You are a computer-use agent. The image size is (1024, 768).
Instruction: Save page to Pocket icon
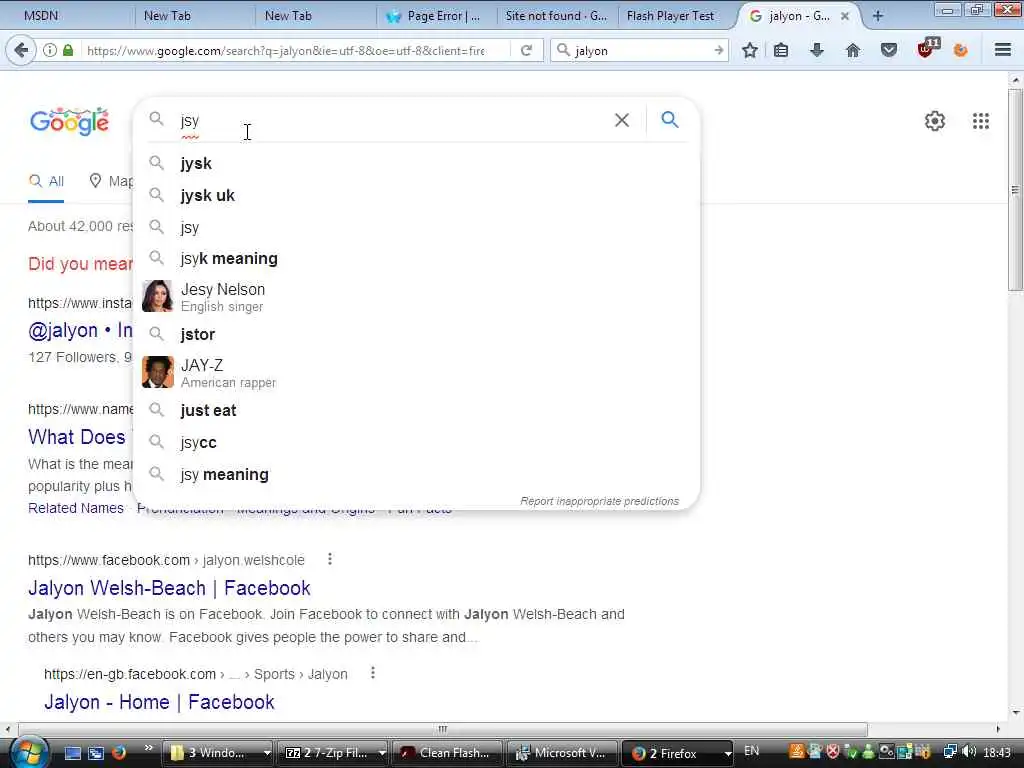(x=889, y=50)
